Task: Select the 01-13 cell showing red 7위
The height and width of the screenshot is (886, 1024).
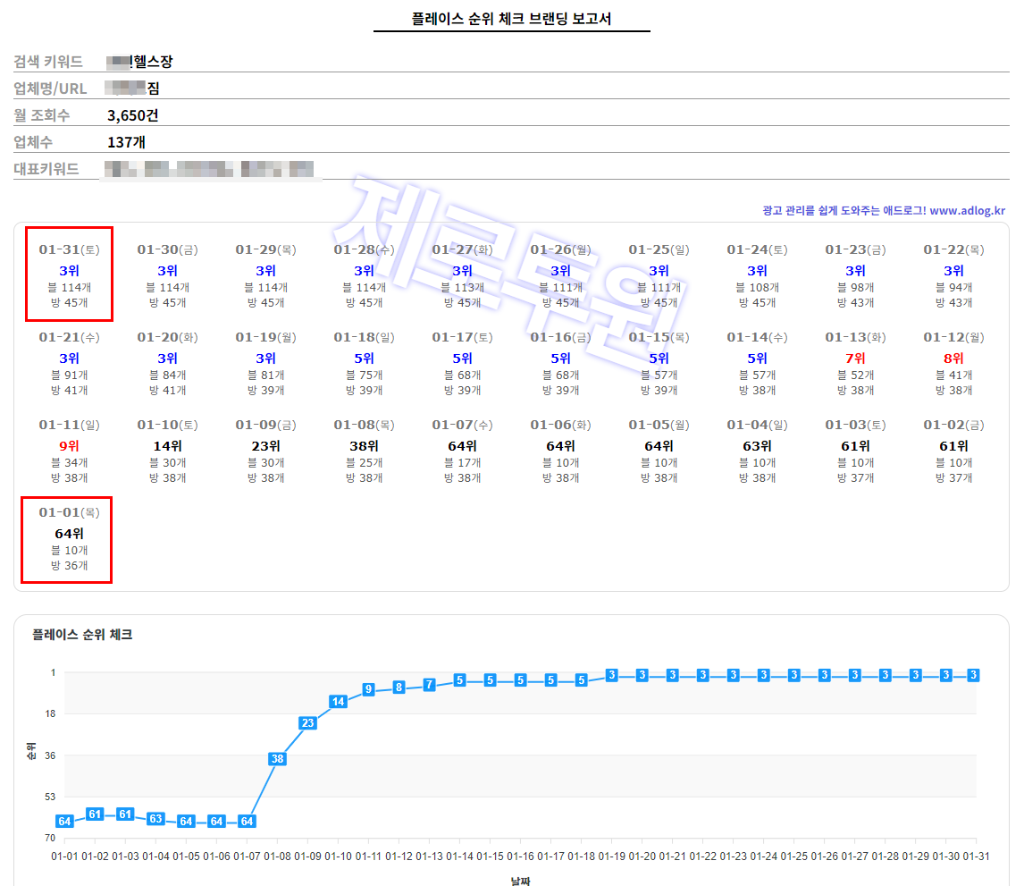Action: click(856, 356)
